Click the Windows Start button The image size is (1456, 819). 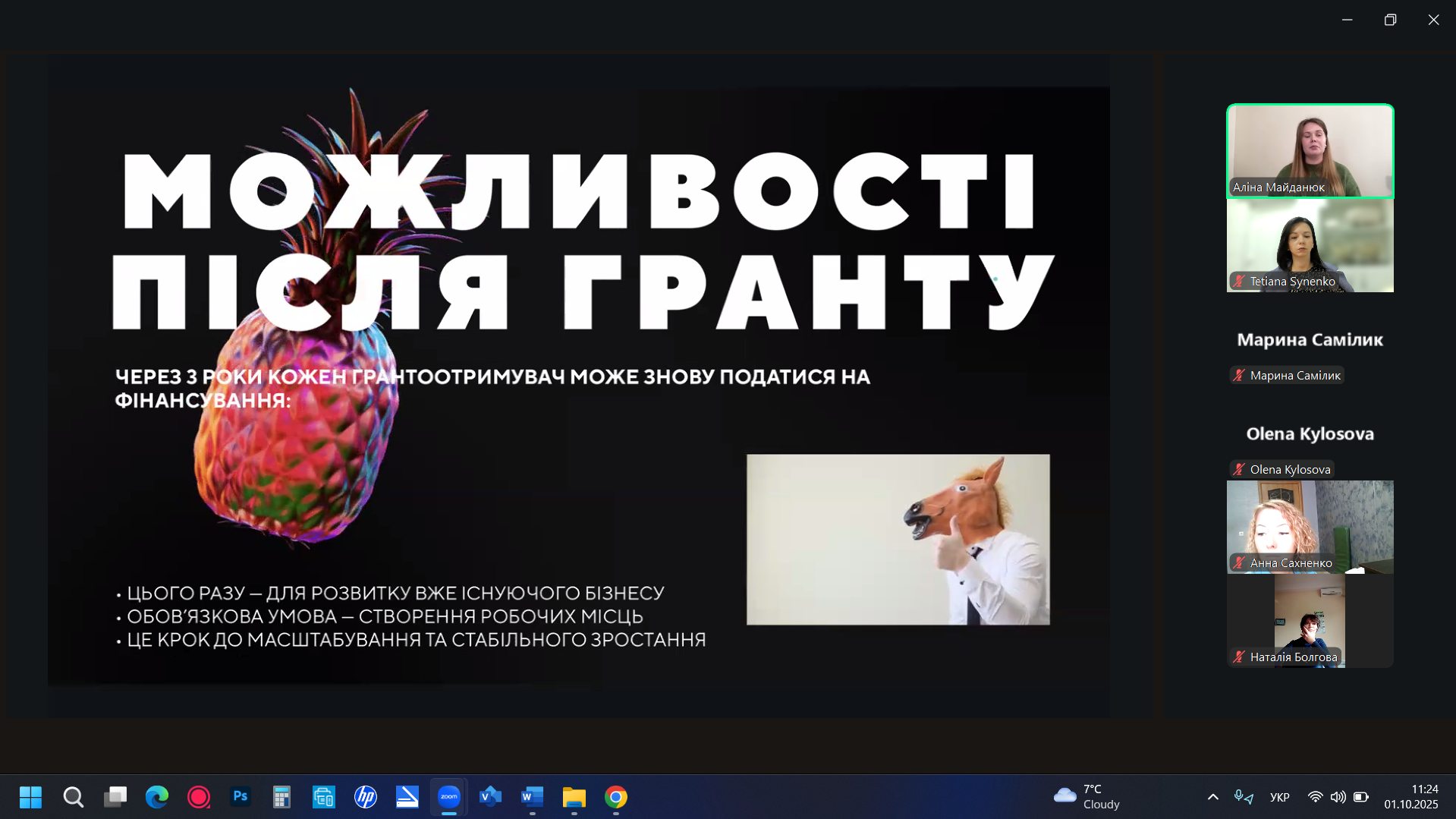[x=30, y=797]
